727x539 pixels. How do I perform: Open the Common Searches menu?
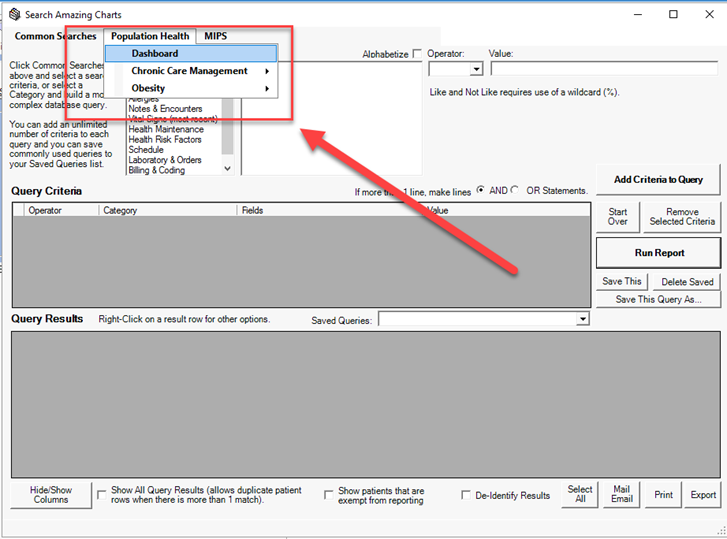[x=55, y=36]
